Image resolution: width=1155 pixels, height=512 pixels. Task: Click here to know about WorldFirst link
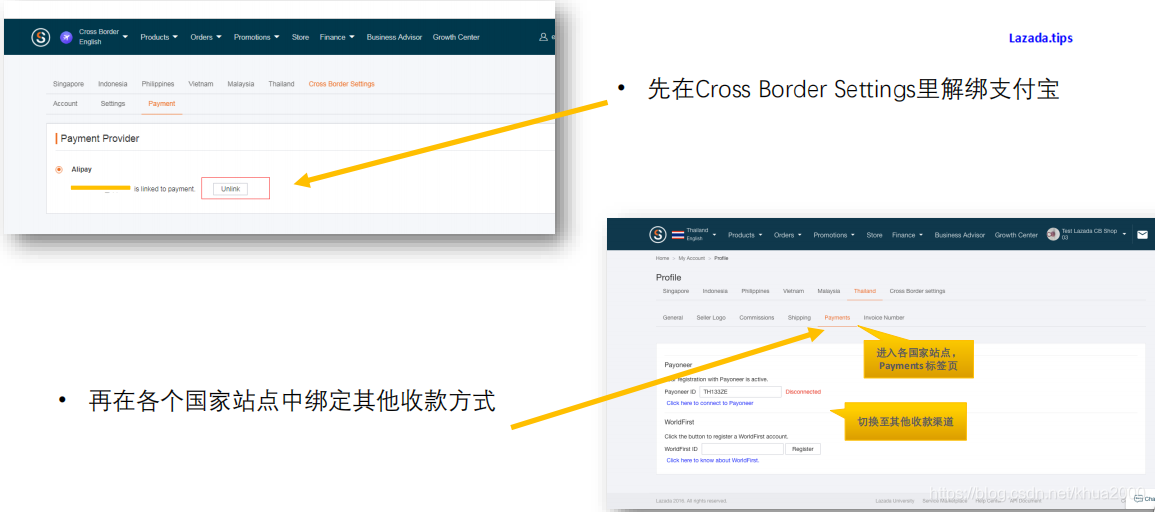(x=712, y=460)
